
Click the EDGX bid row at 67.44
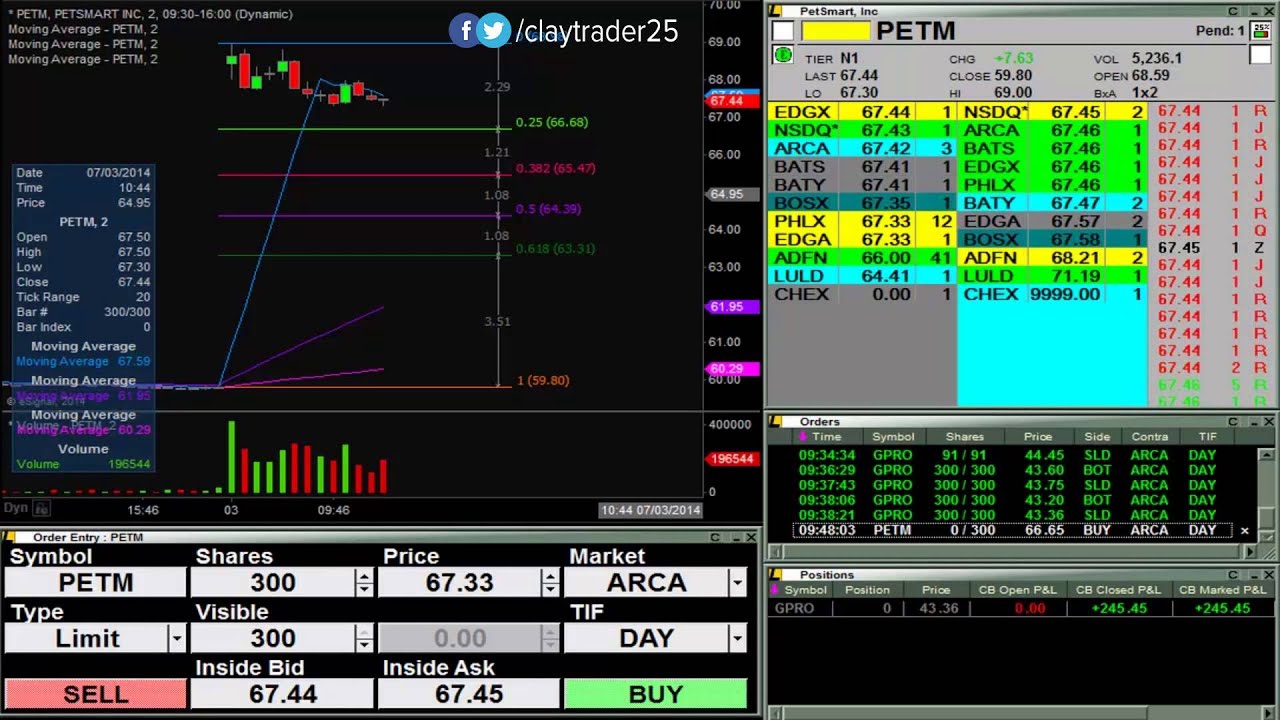coord(862,112)
